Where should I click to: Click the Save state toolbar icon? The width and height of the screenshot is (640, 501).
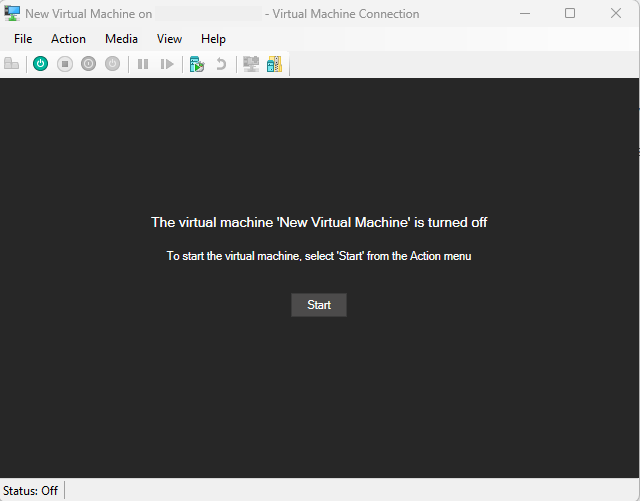[113, 64]
